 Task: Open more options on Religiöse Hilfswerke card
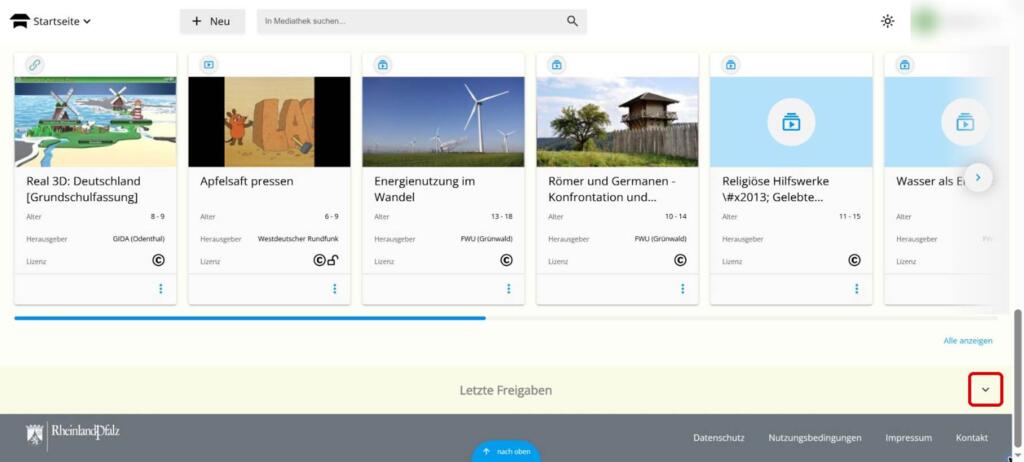pos(857,289)
